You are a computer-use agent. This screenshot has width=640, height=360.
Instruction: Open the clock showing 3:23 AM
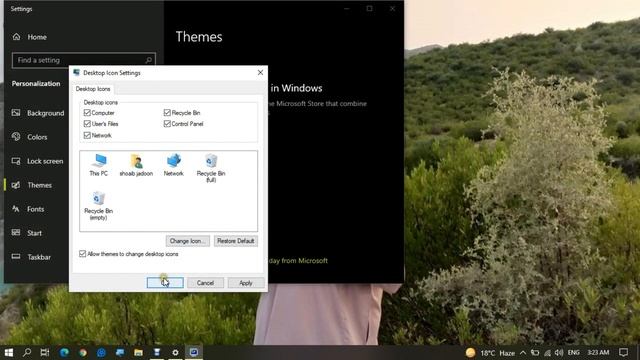click(598, 352)
